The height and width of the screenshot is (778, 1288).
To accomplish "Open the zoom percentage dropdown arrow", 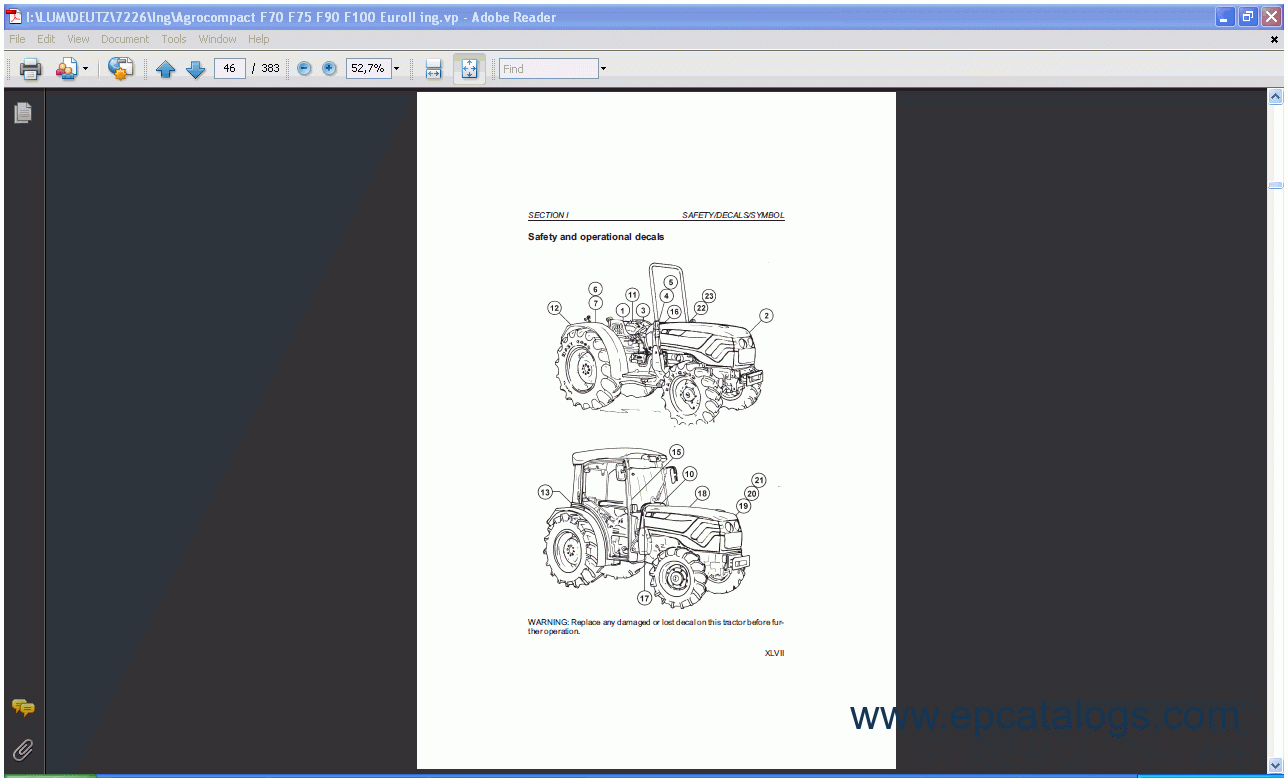I will pos(396,69).
